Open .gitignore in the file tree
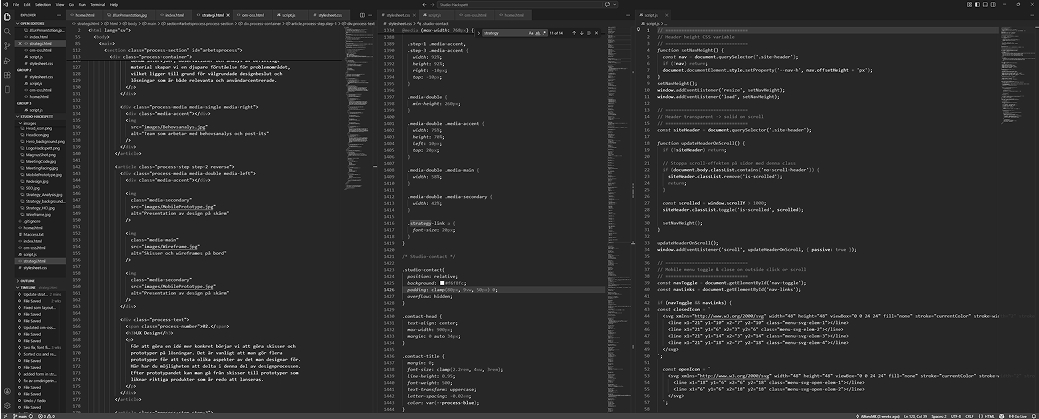The image size is (1039, 419). coord(28,221)
